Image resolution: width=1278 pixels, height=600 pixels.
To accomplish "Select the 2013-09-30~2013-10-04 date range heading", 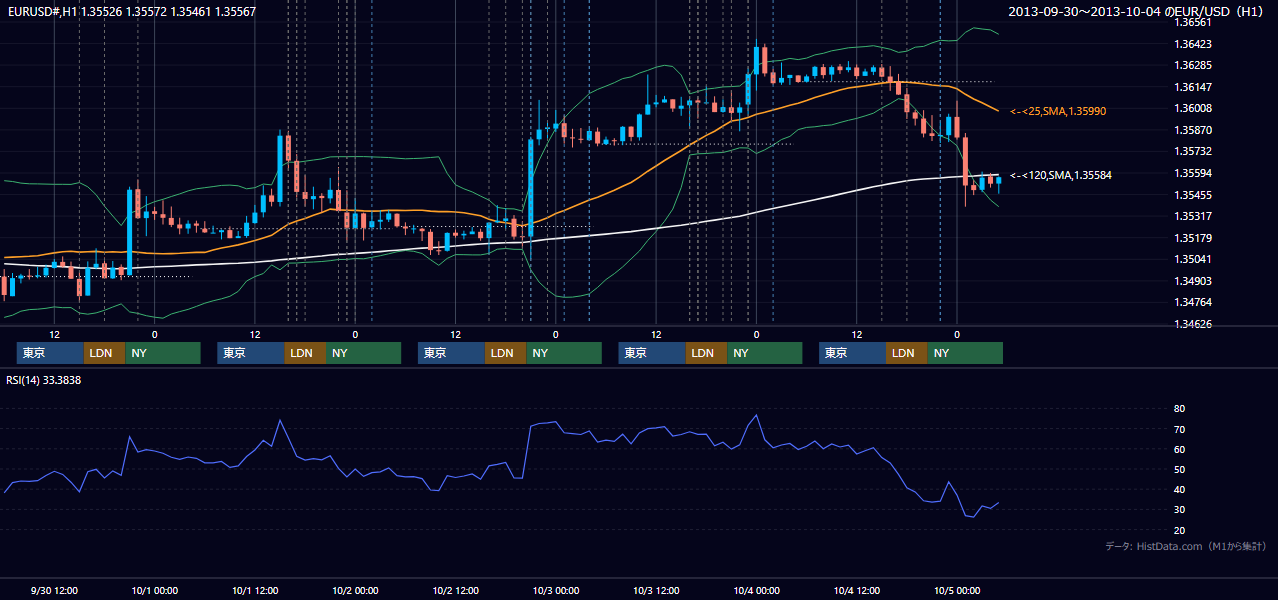I will (1138, 11).
